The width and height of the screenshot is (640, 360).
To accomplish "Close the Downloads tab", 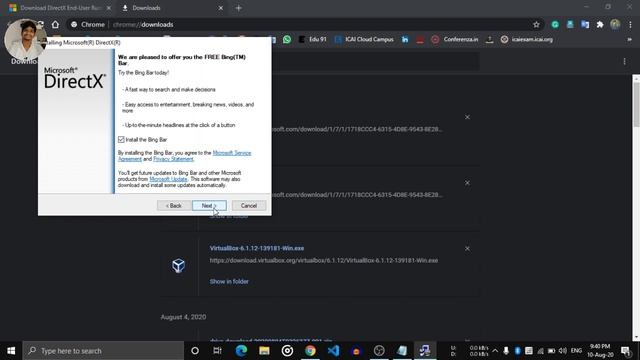I will tap(220, 8).
